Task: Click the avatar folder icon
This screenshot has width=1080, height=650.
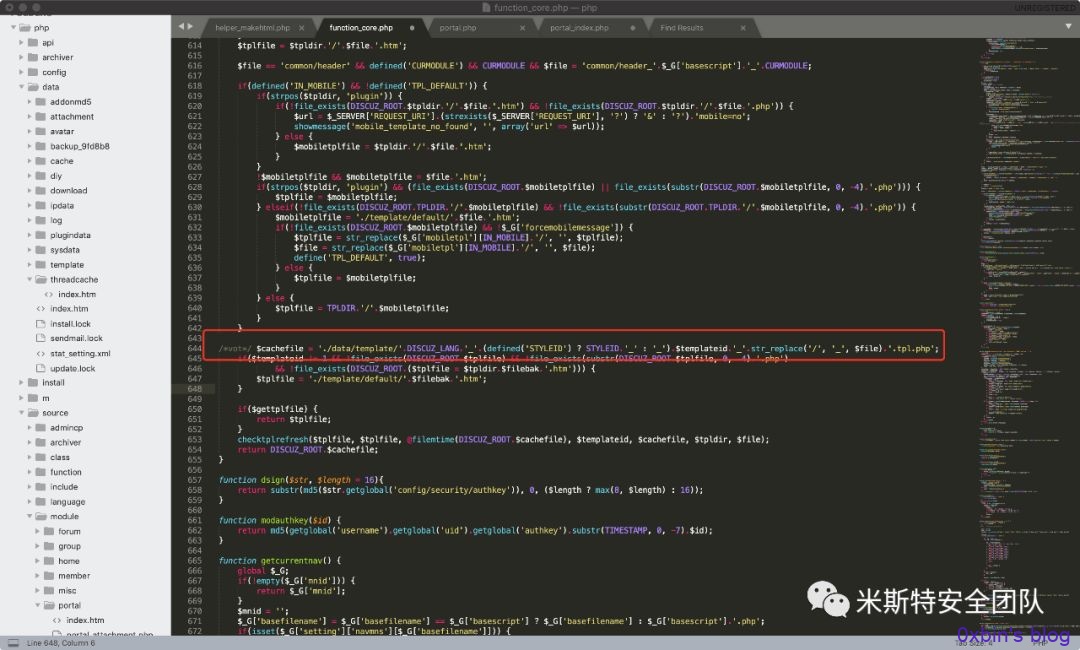Action: click(x=41, y=132)
